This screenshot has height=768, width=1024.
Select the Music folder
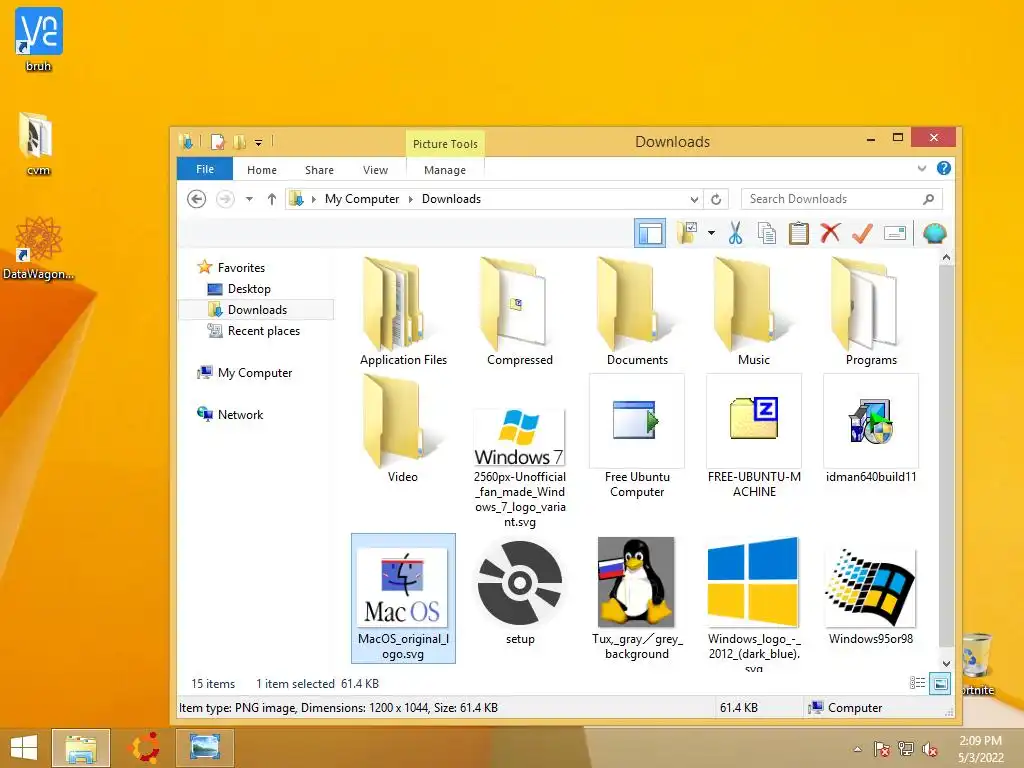(754, 312)
